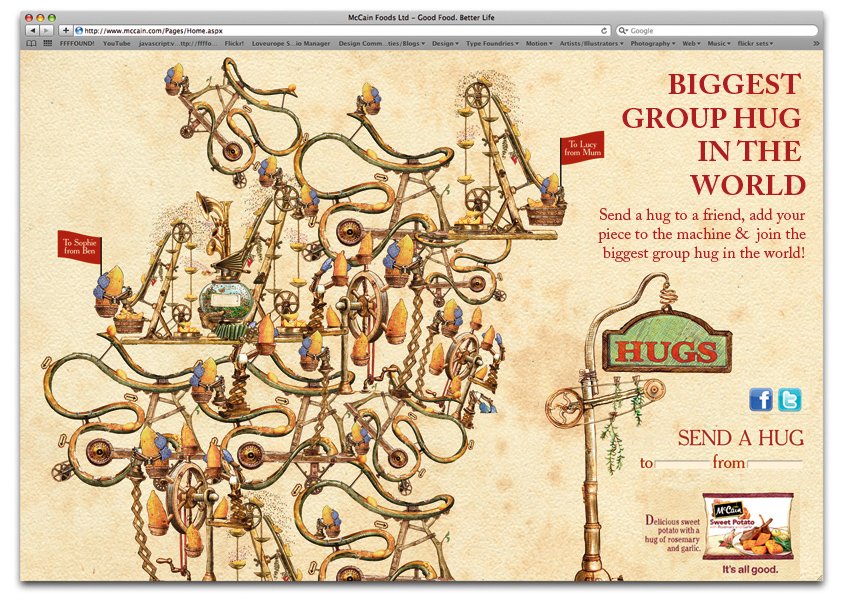Click the McCain Sweet Potato pack image
Screen dimensions: 842x605
747,526
